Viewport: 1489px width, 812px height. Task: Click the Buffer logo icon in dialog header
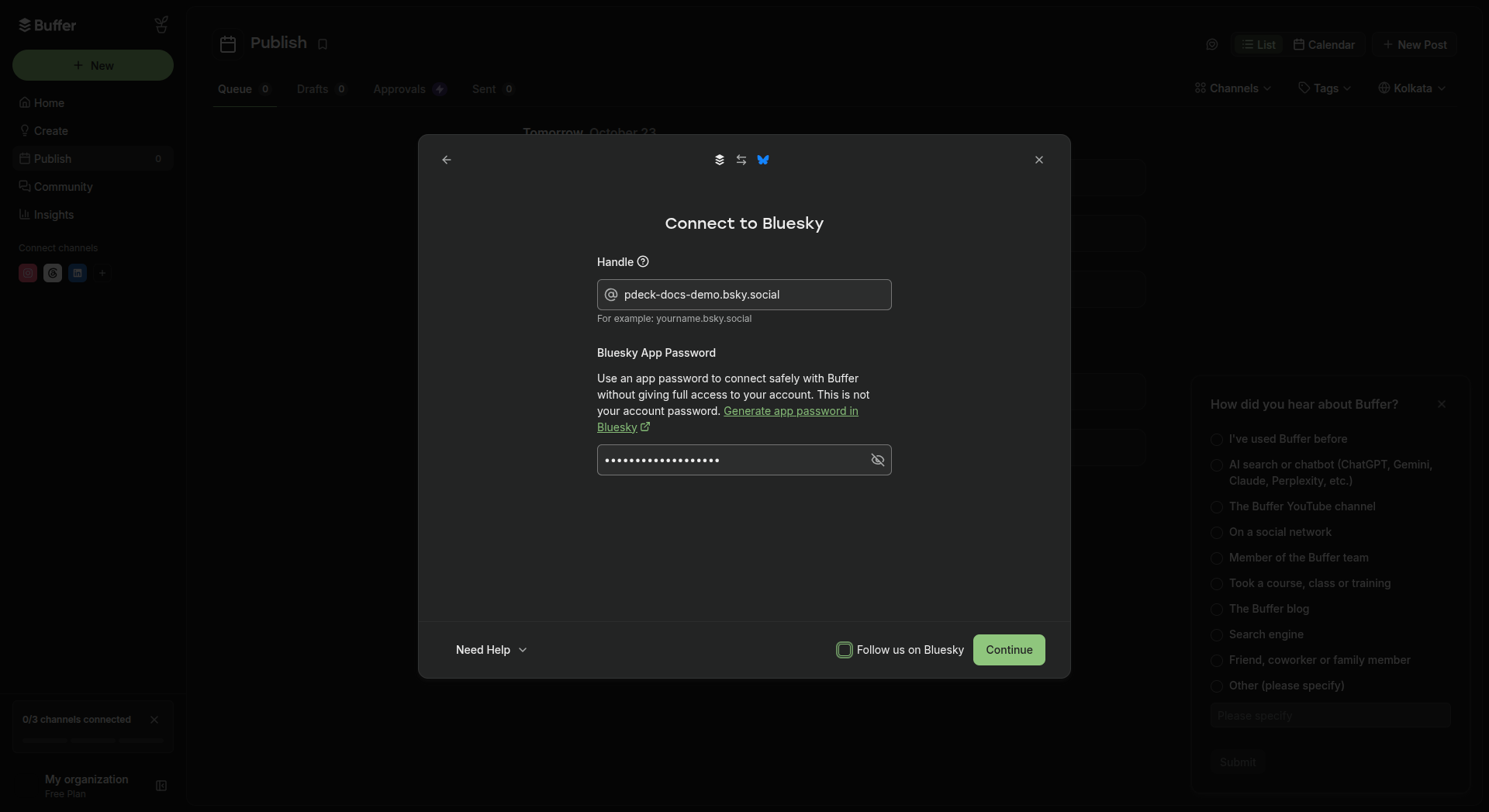coord(720,160)
